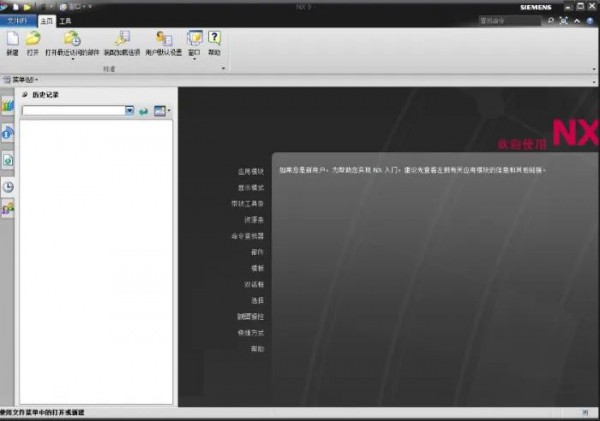Click the blue globe help icon
This screenshot has width=600, height=421.
click(590, 21)
